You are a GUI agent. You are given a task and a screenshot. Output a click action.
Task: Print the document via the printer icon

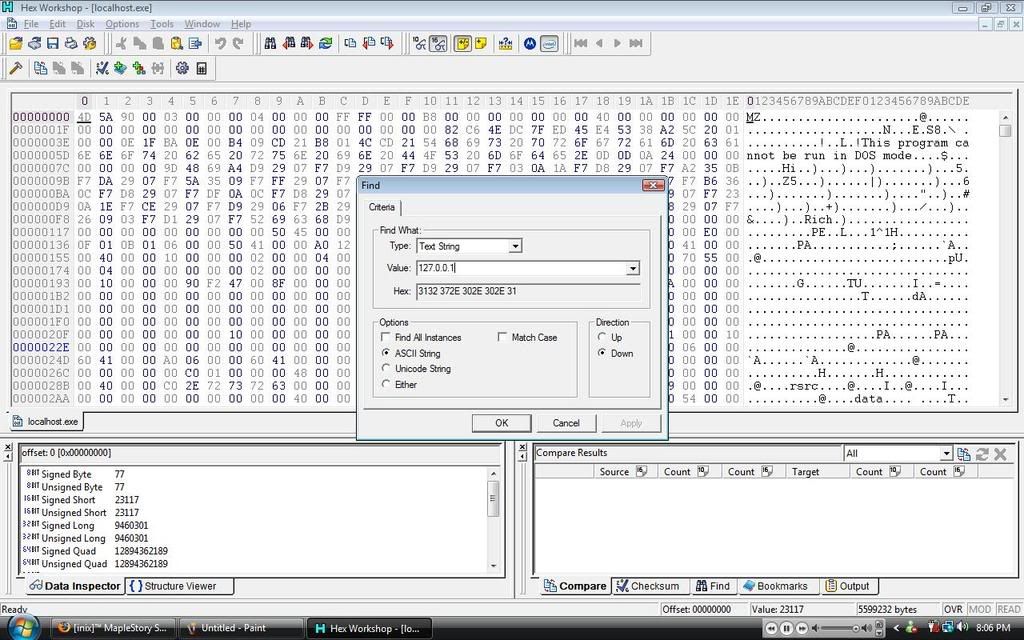coord(71,44)
